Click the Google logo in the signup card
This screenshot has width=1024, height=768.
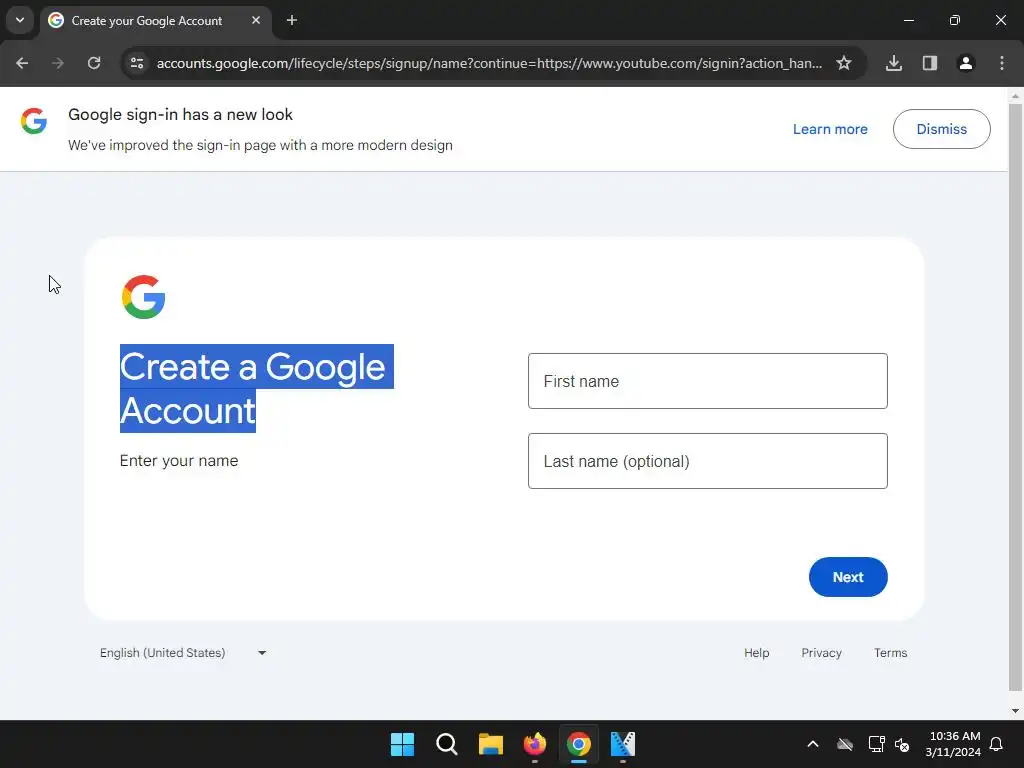pos(144,297)
